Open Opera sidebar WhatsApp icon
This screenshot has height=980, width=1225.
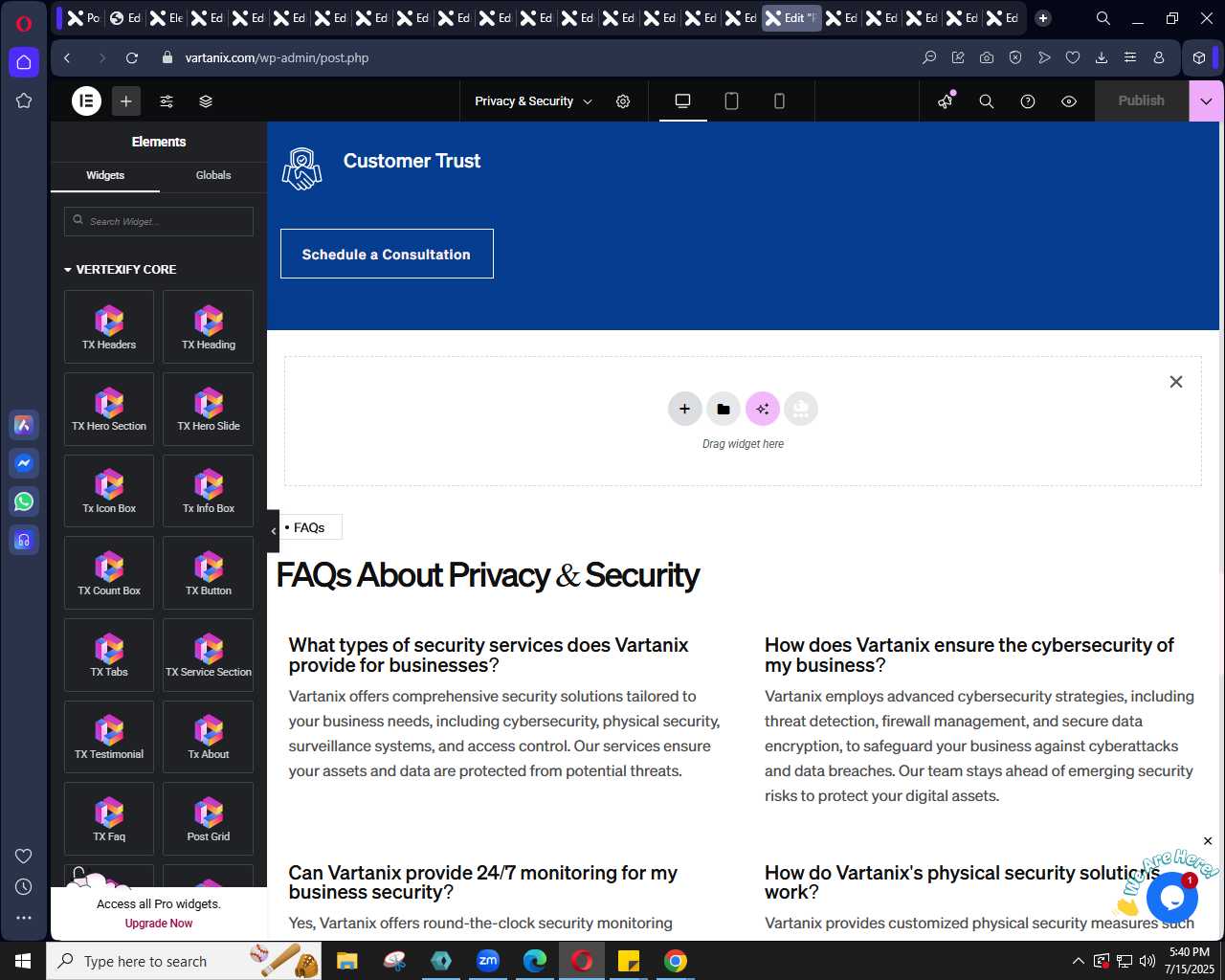point(24,501)
